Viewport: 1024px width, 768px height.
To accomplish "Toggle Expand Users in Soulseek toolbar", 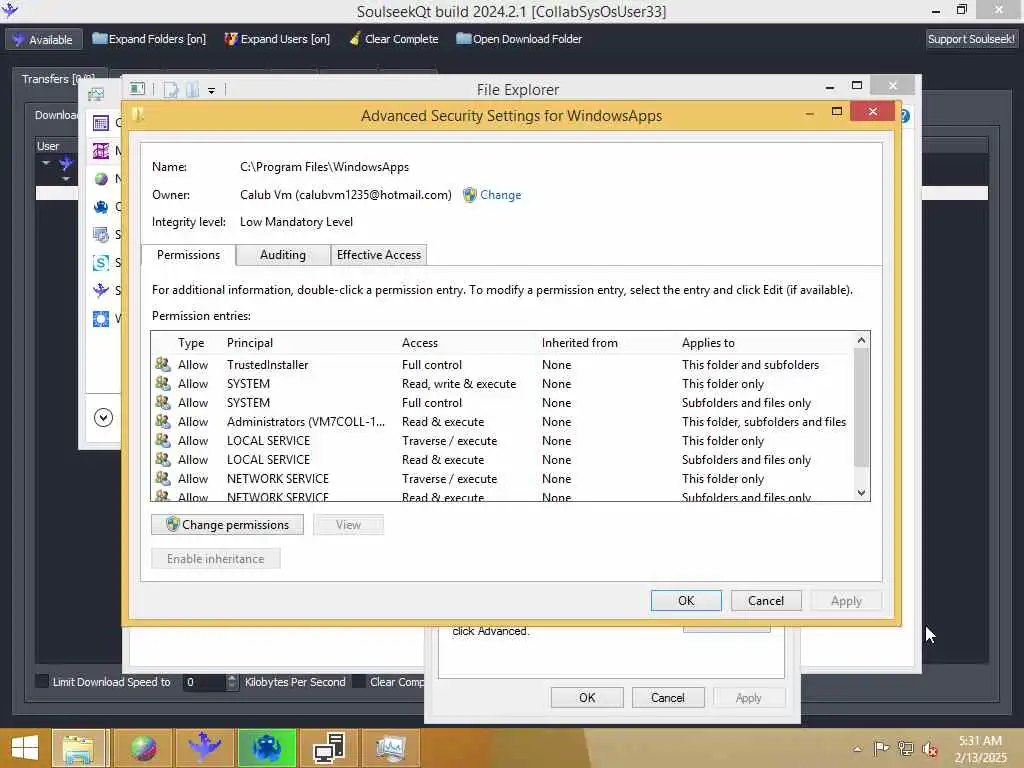I will point(277,39).
